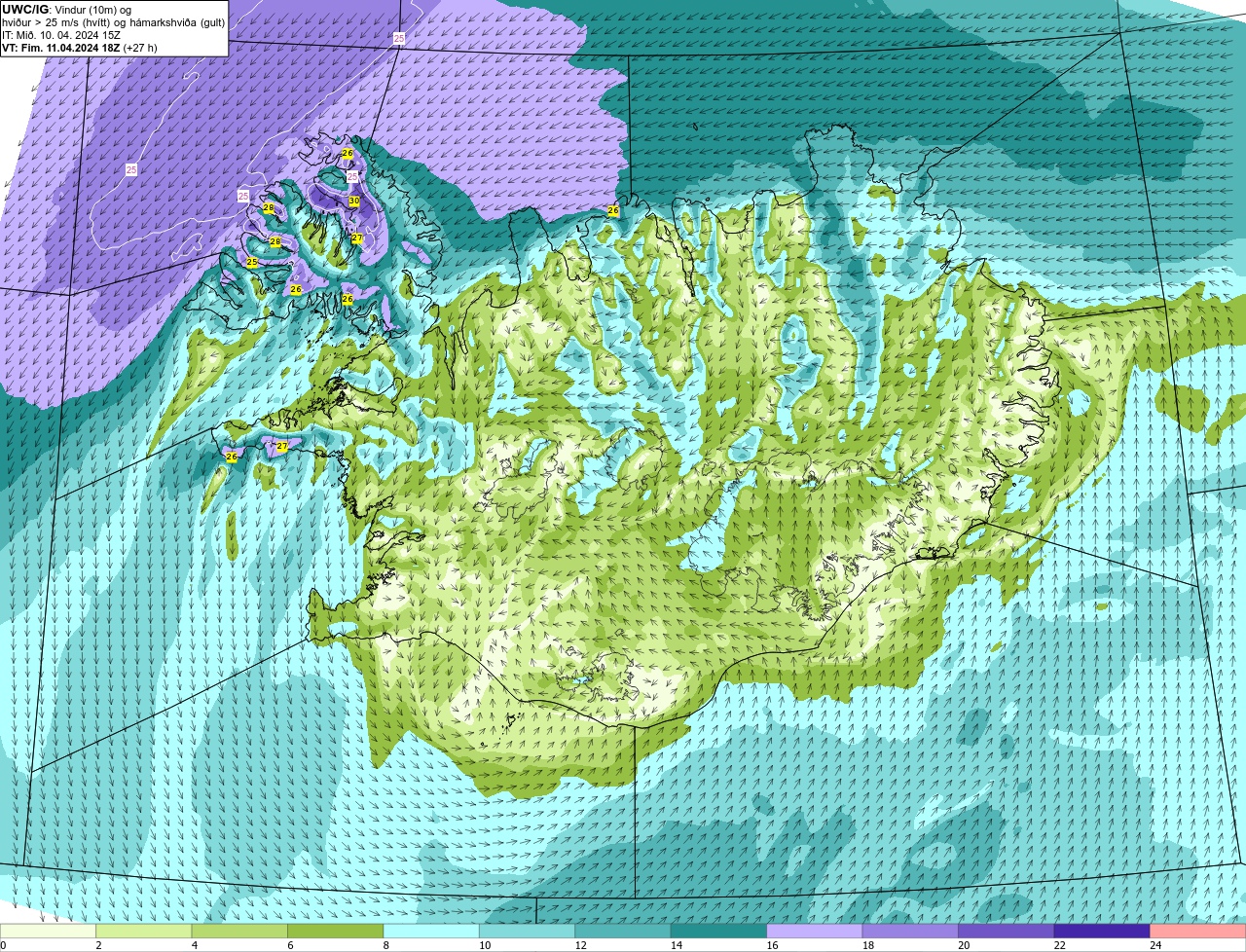Click the 'IT: Mið. 10. 04. 2024 15Z' line
This screenshot has height=952, width=1246.
pos(61,35)
